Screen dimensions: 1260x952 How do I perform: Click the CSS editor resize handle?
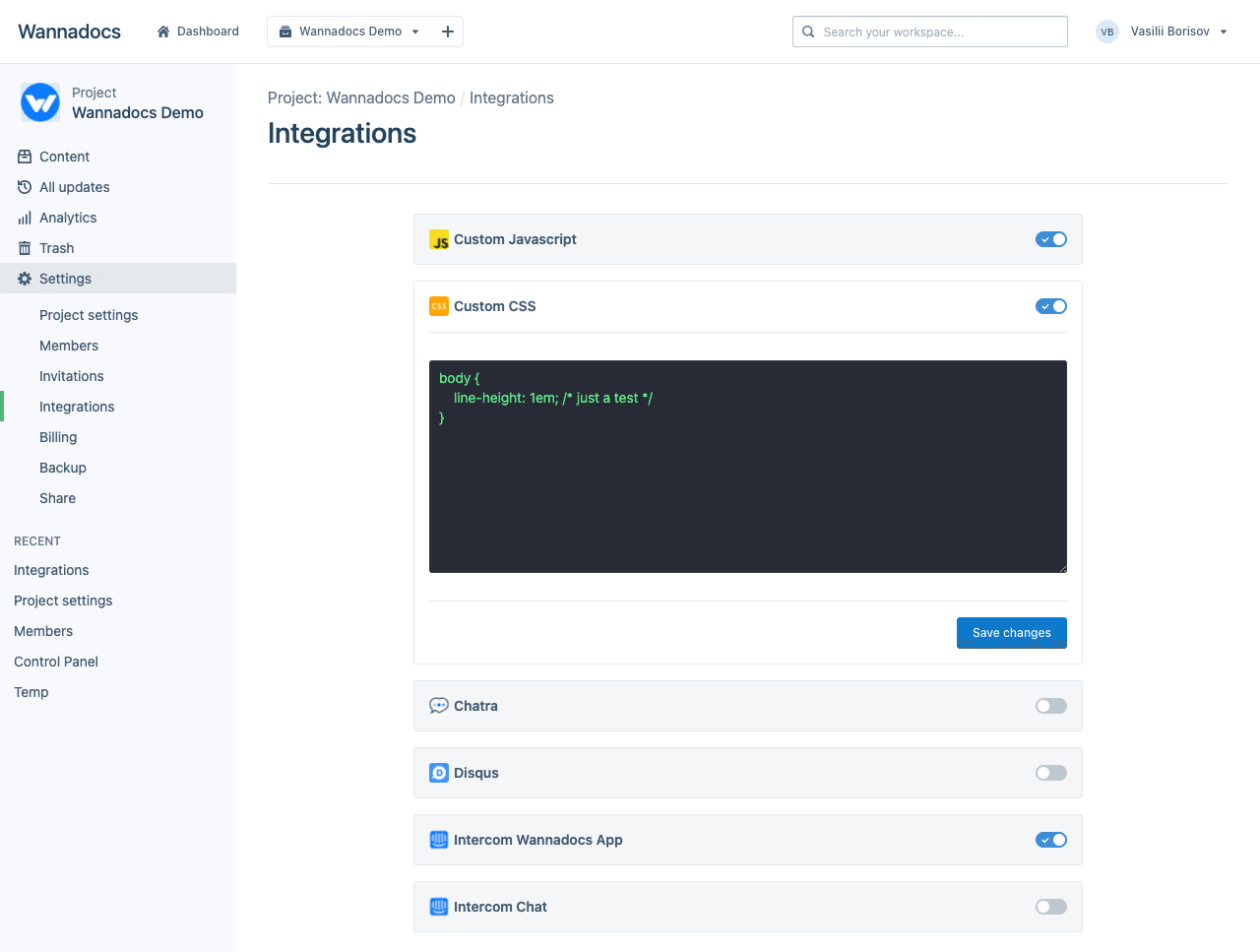pyautogui.click(x=1062, y=568)
